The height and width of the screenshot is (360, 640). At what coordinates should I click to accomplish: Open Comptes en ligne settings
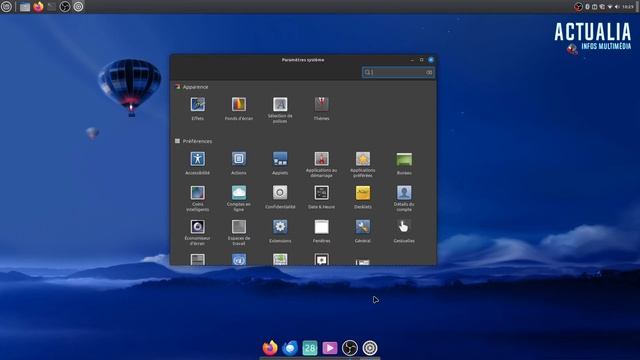point(239,198)
